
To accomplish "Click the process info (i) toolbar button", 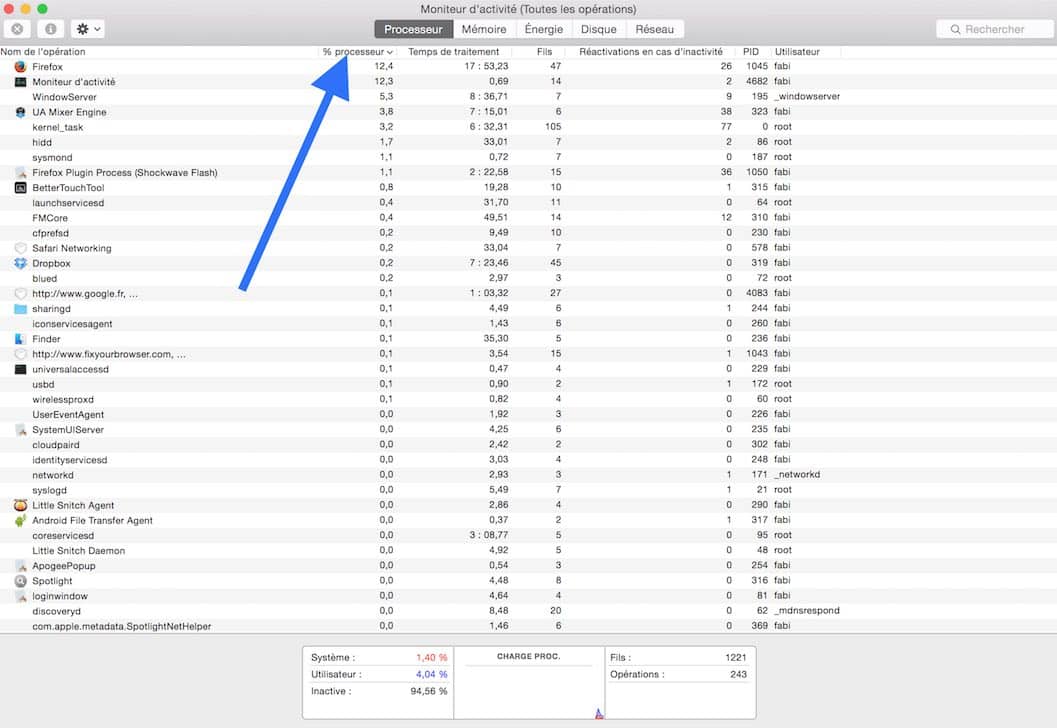I will [51, 29].
